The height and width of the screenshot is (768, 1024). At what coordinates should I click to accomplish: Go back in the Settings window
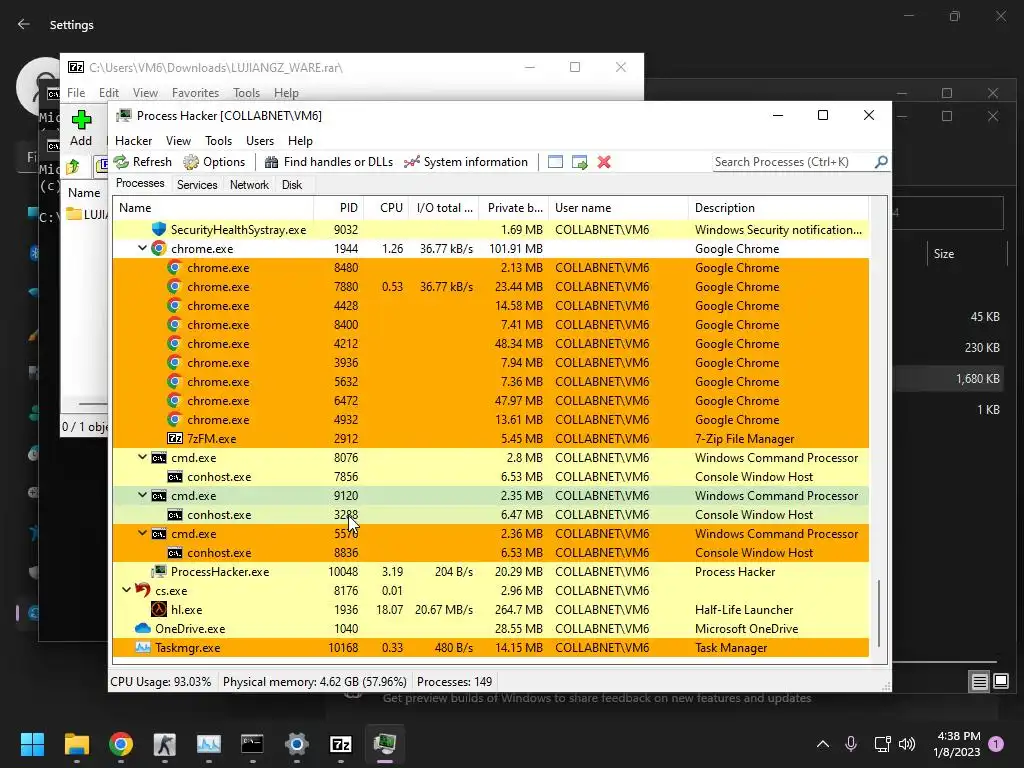pos(24,24)
